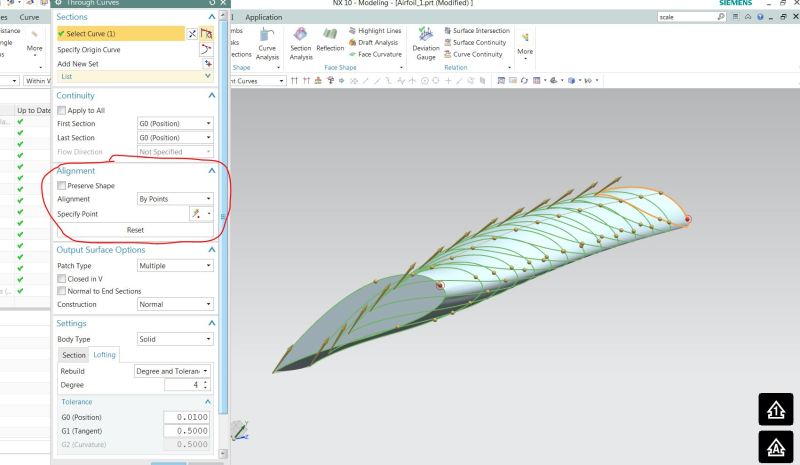800x465 pixels.
Task: Switch to the Lofting tab
Action: [105, 355]
